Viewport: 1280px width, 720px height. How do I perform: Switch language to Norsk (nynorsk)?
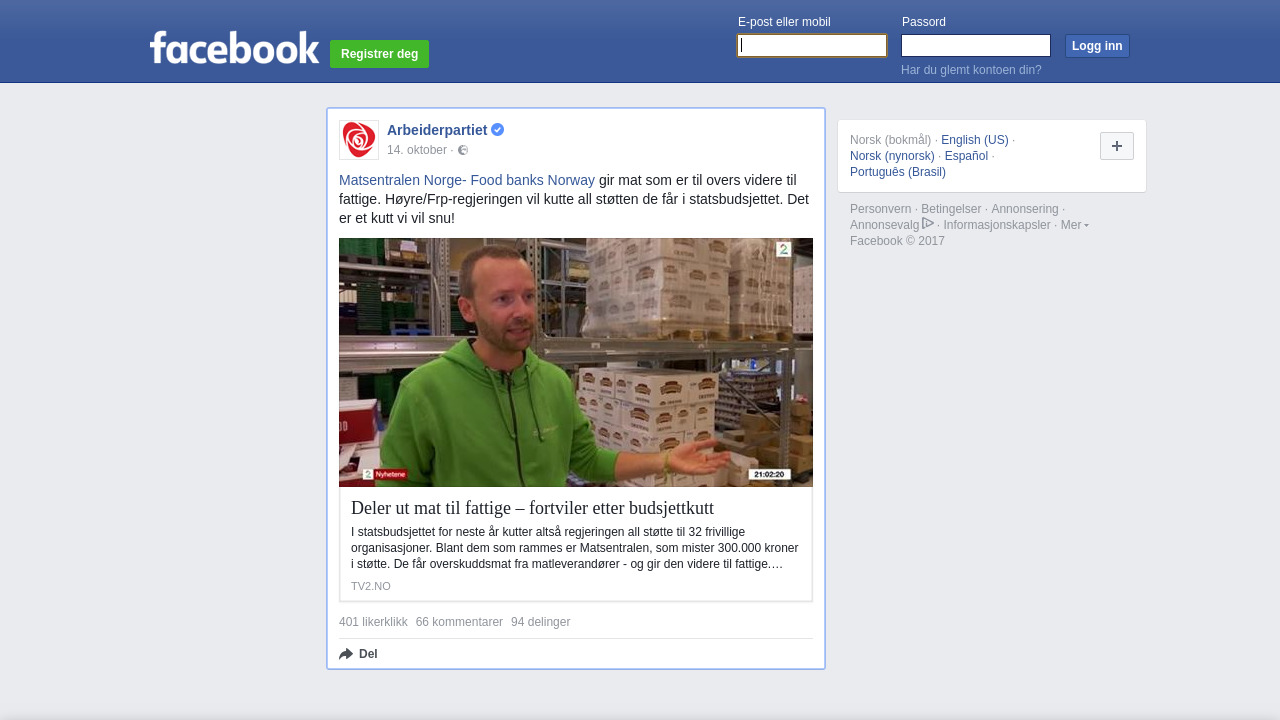pos(892,156)
